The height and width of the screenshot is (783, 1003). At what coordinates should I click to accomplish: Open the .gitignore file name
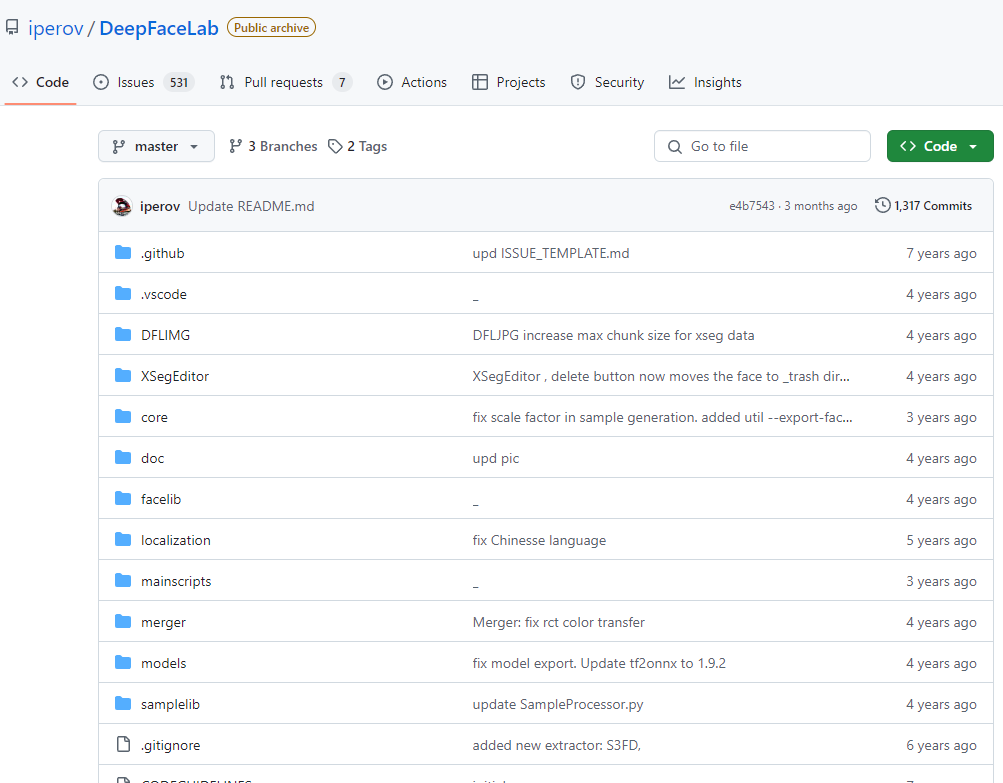pos(170,745)
